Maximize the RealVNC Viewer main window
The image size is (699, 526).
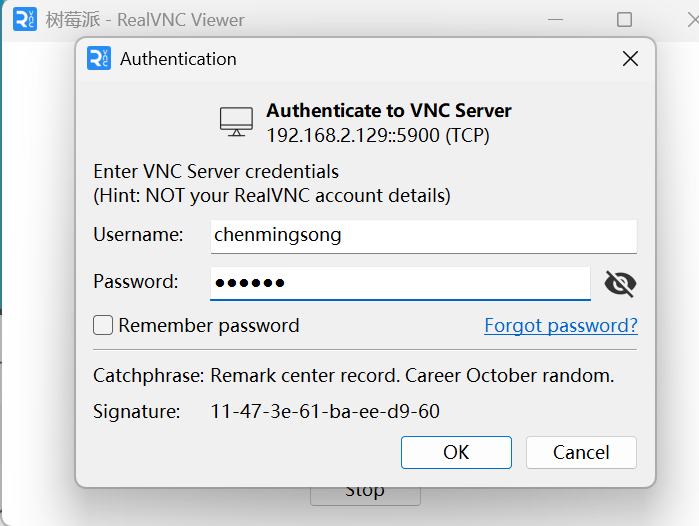[624, 20]
